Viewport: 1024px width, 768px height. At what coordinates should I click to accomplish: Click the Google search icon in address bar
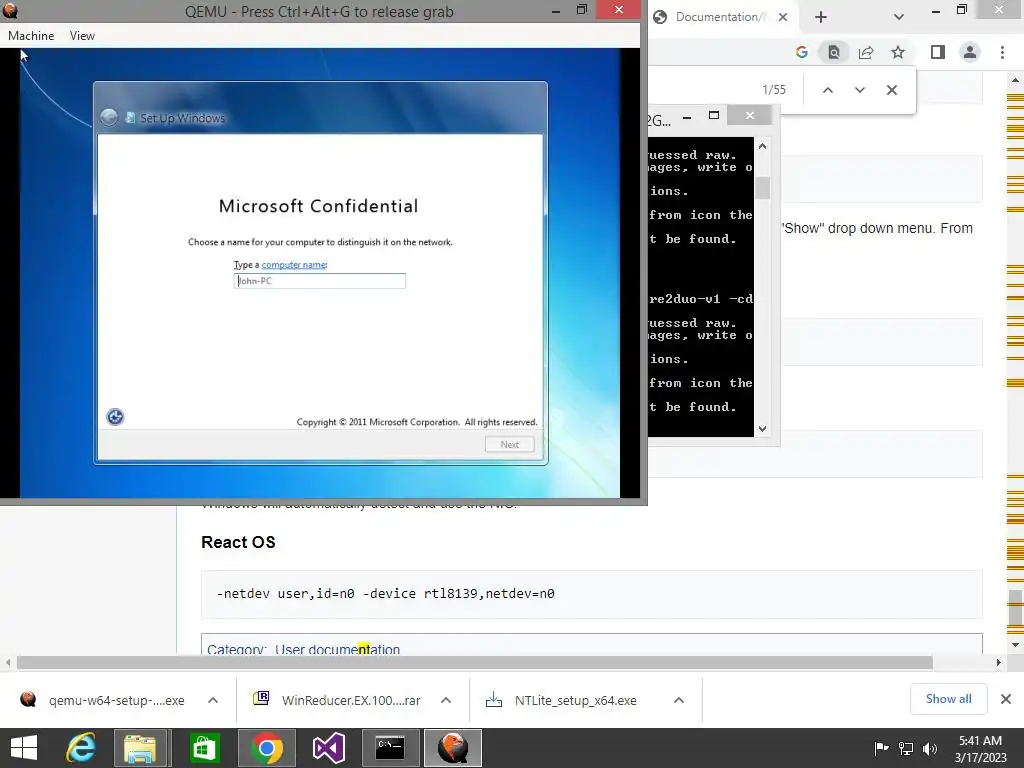(x=802, y=52)
